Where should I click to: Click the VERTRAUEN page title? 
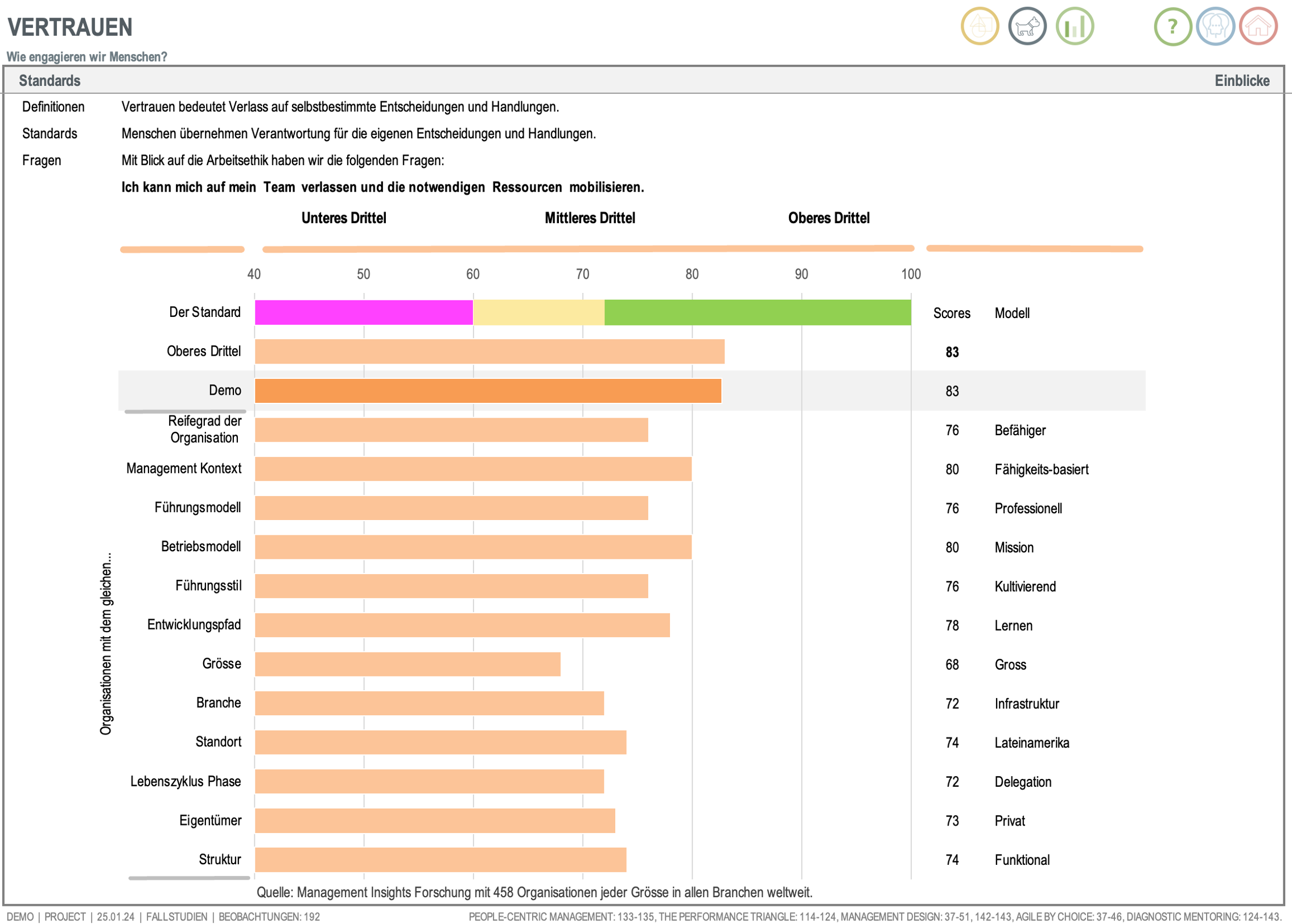click(70, 27)
